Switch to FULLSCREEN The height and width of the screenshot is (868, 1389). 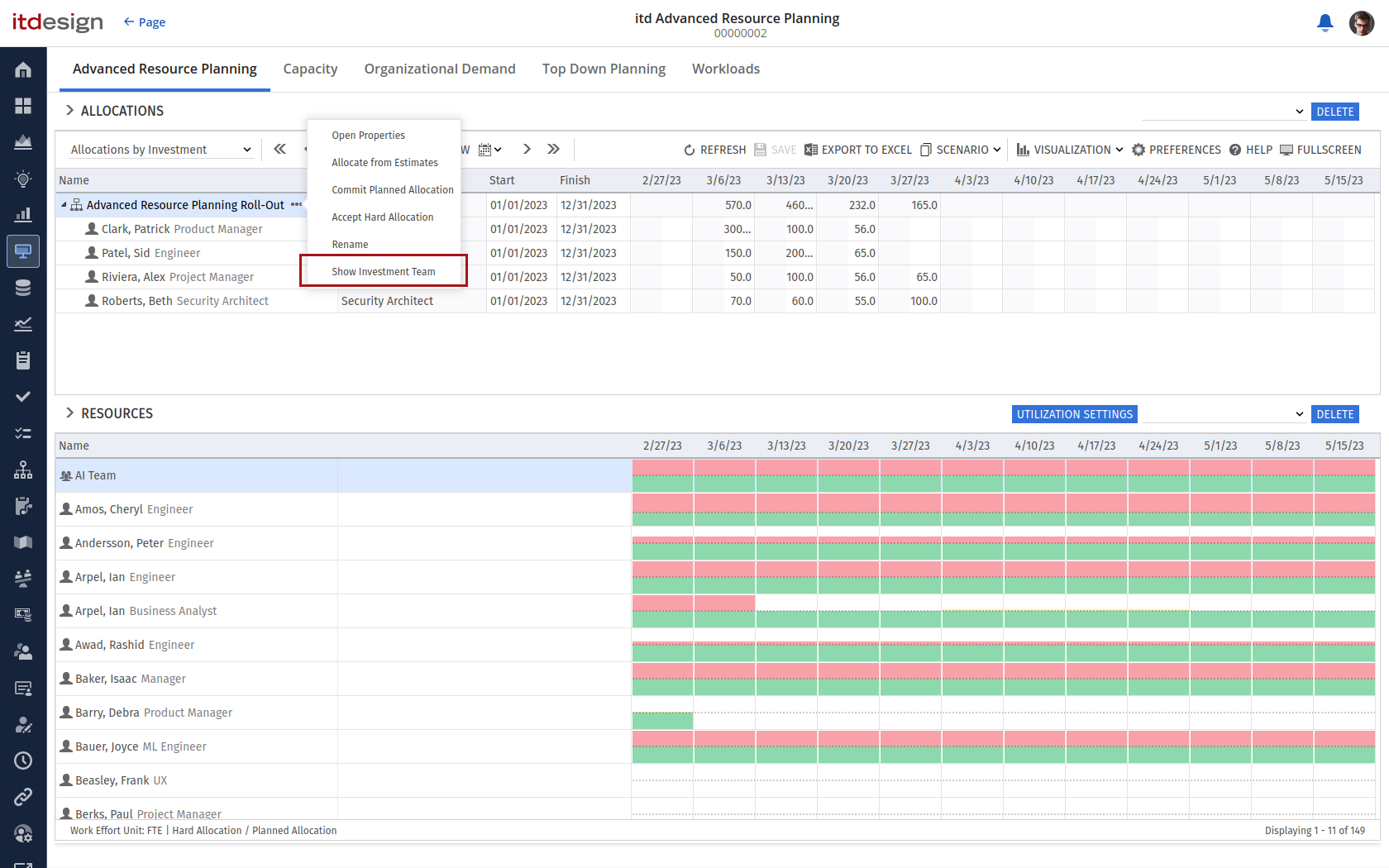pyautogui.click(x=1320, y=150)
